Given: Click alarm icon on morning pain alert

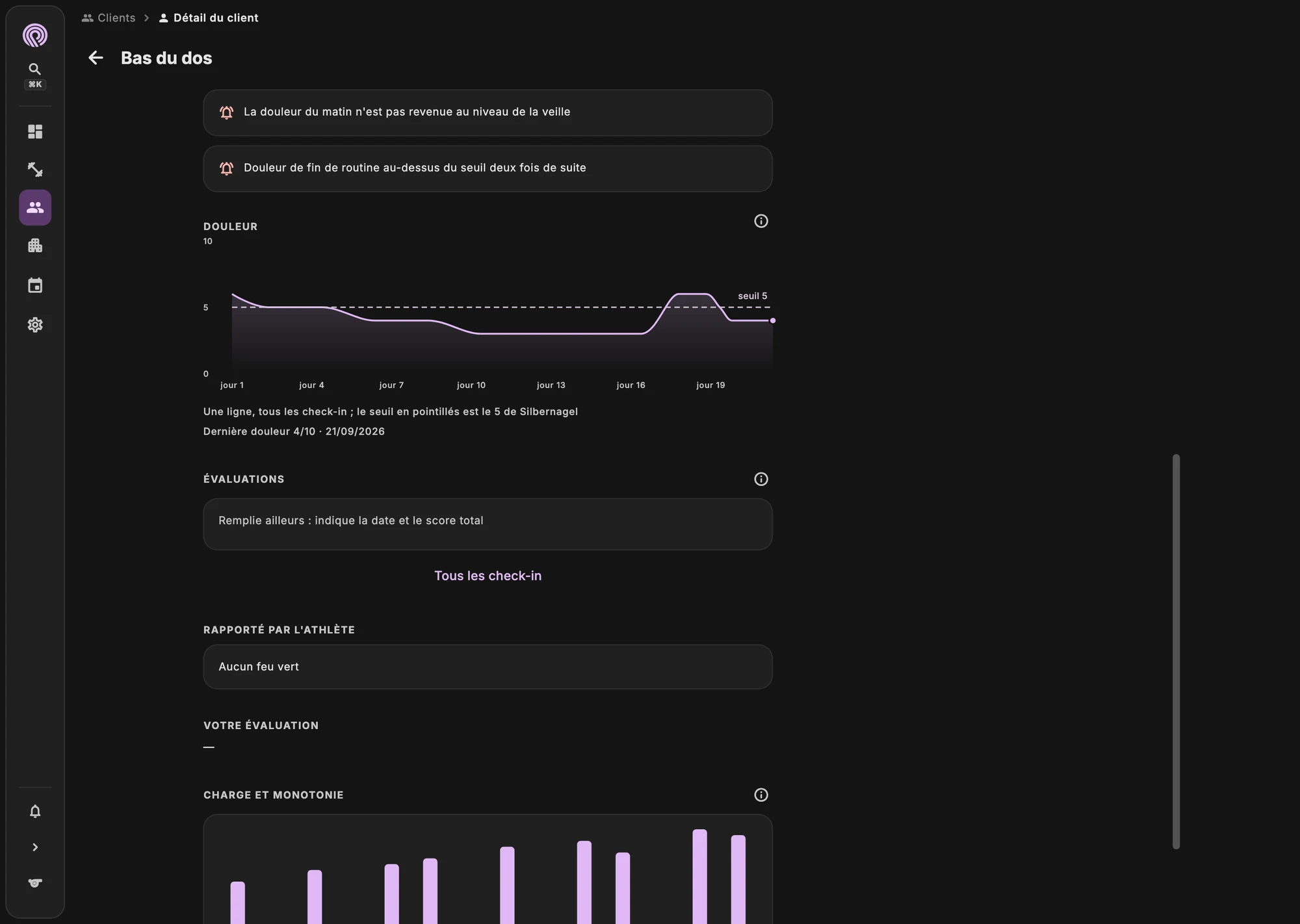Looking at the screenshot, I should point(226,112).
